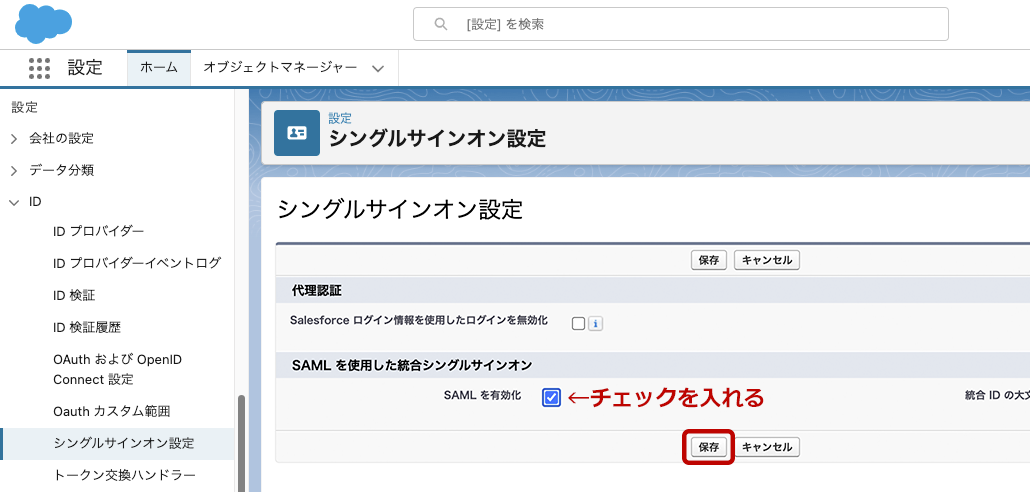Toggle the SAML を有効化 checkbox

[x=552, y=398]
